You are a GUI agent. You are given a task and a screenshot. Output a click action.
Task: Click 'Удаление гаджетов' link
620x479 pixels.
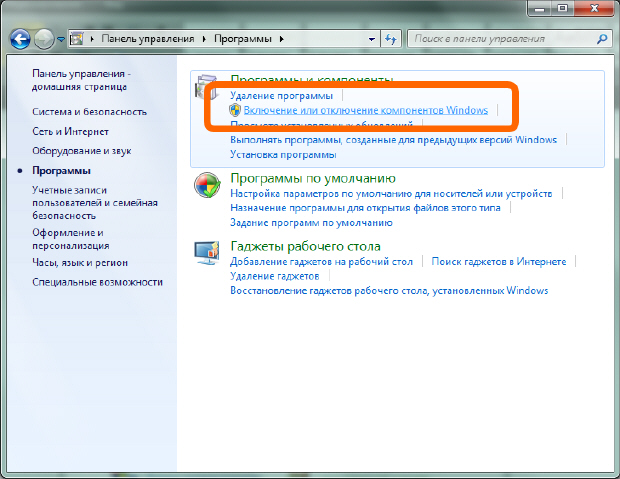(274, 276)
